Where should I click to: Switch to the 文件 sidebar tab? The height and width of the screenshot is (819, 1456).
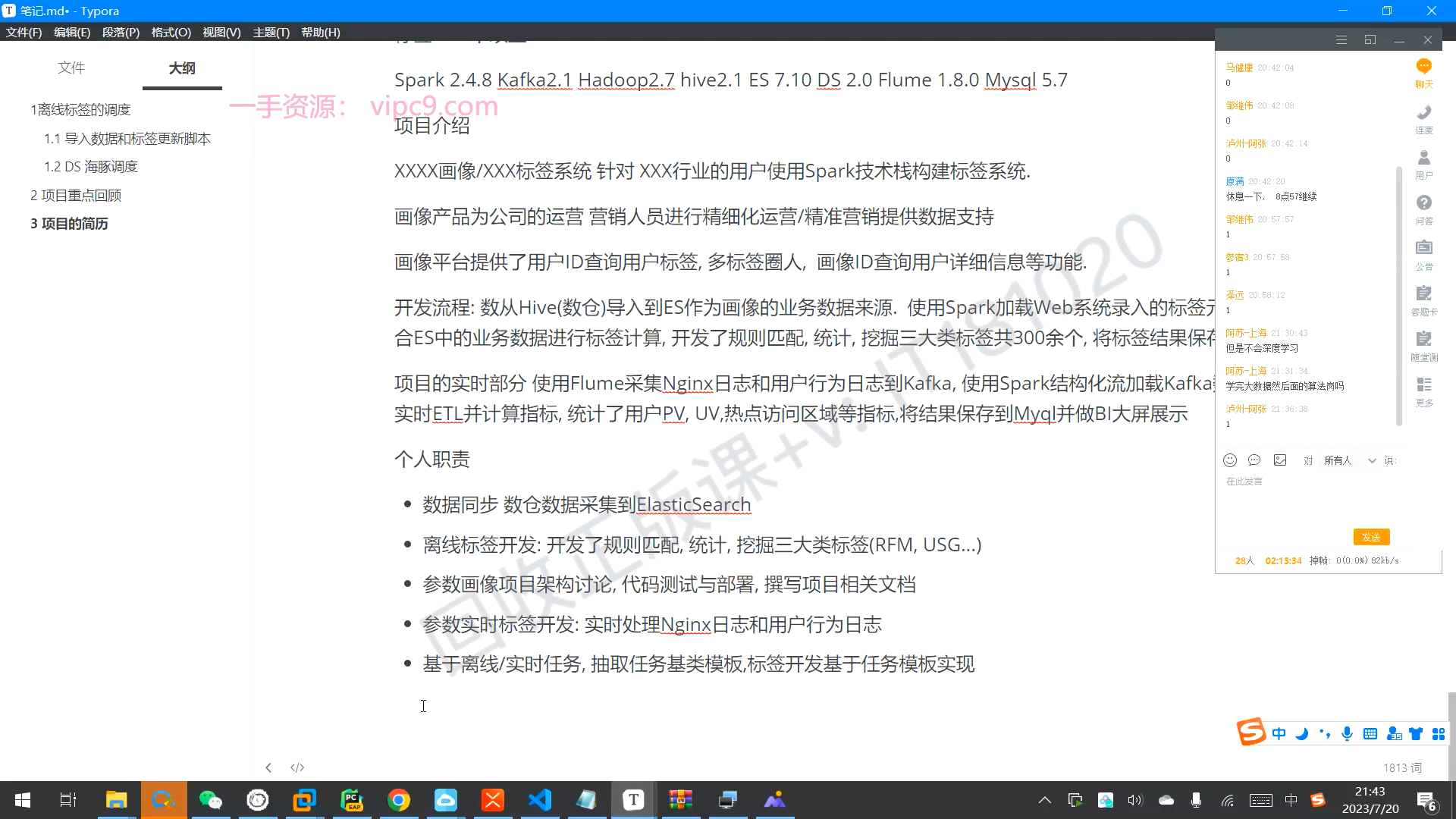(x=71, y=68)
